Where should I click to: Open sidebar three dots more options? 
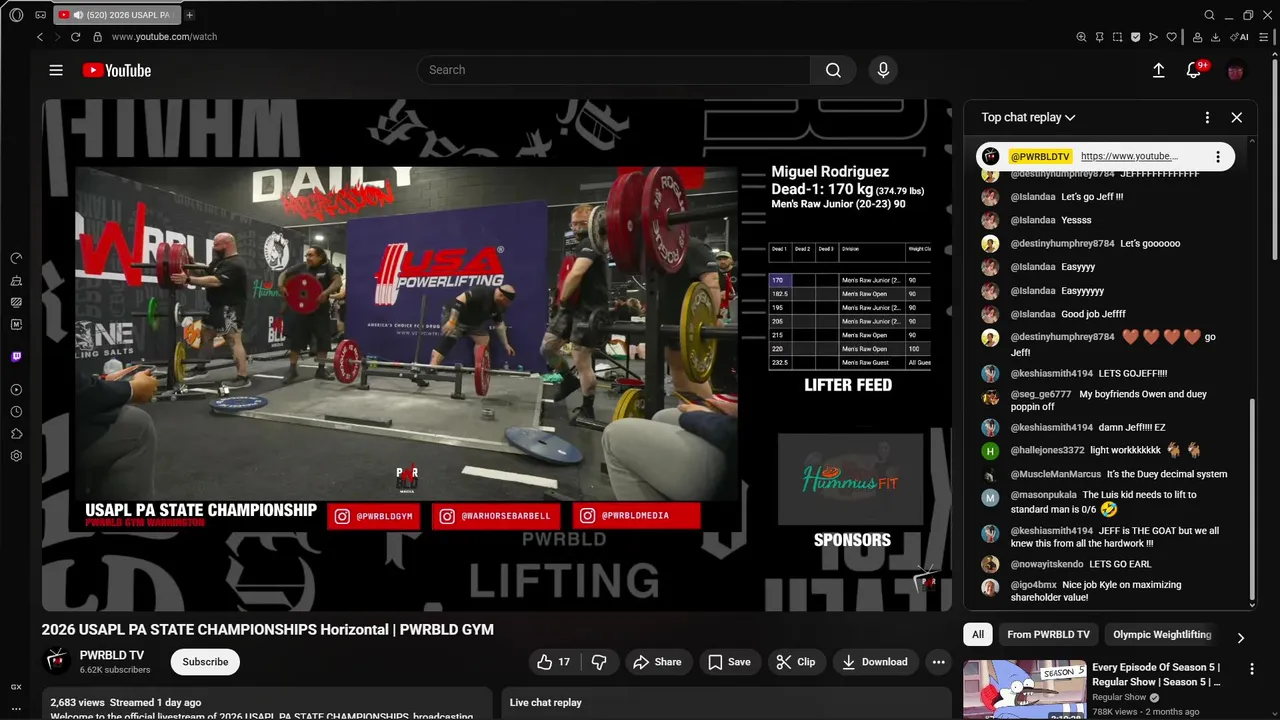(16, 708)
